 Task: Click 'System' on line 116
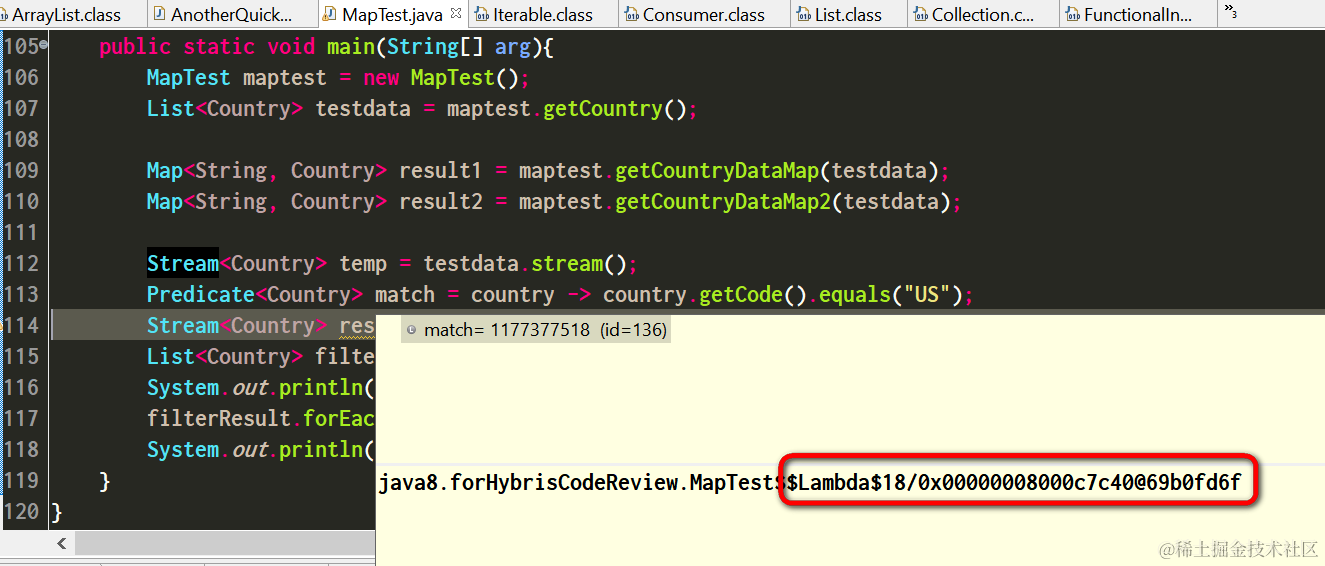[183, 387]
